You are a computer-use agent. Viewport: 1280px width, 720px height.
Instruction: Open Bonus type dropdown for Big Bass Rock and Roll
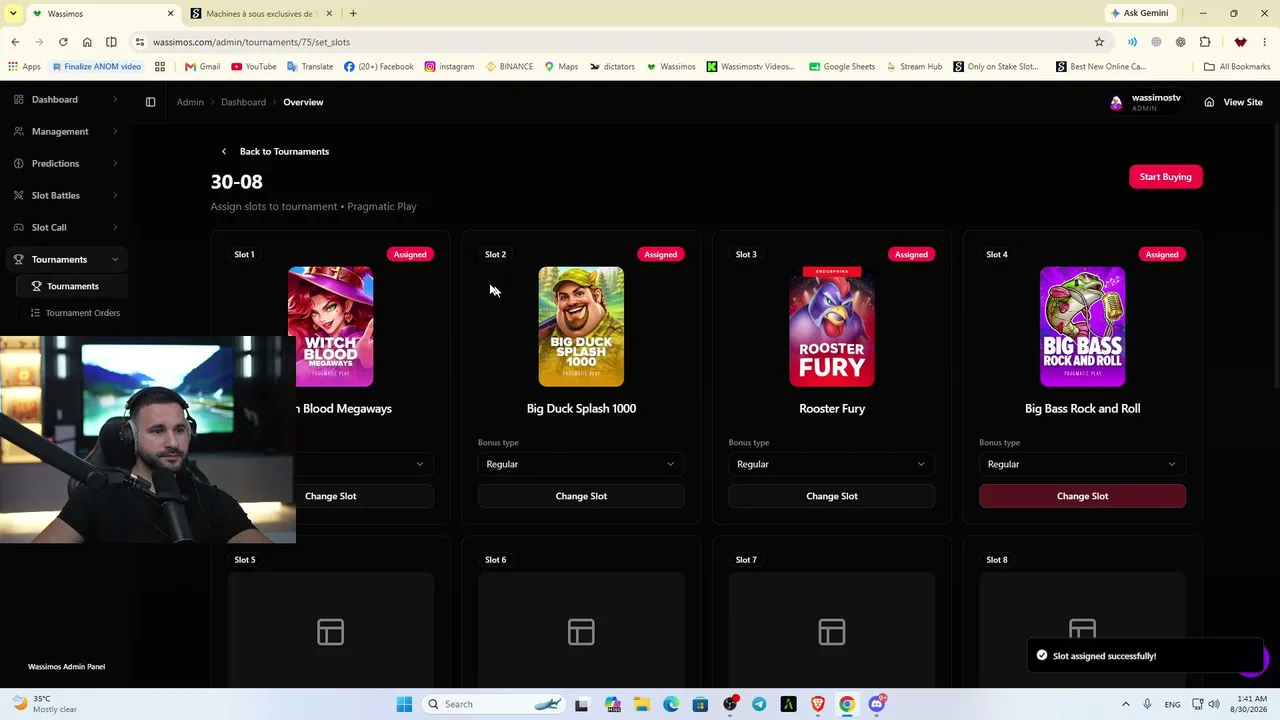(x=1082, y=464)
